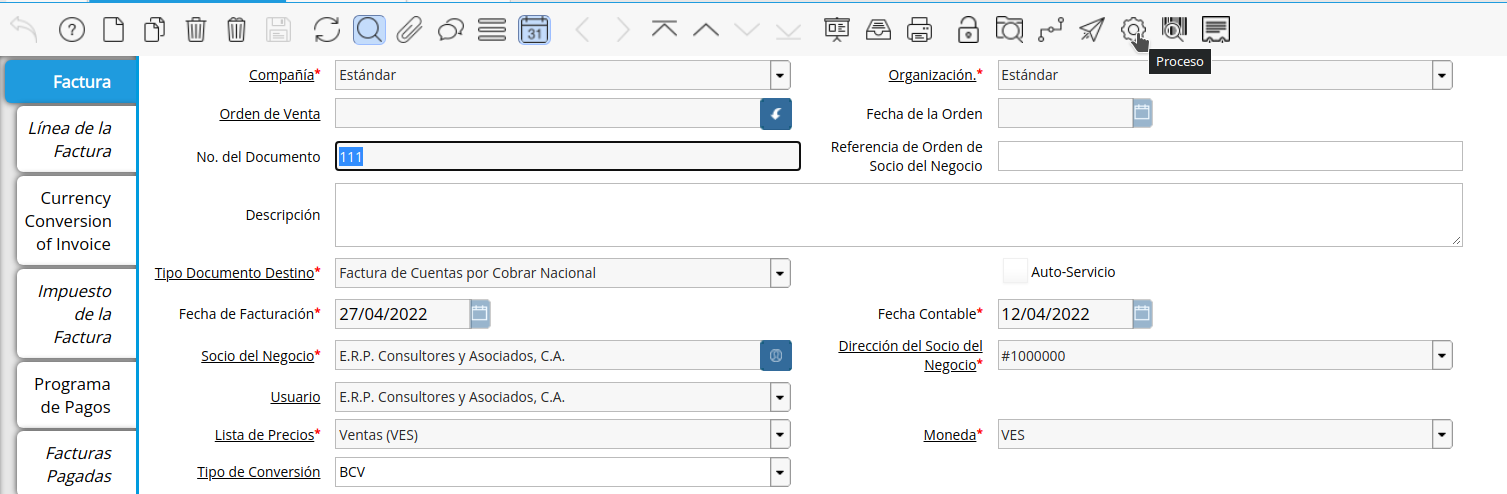This screenshot has width=1507, height=494.
Task: Open Fecha de Facturación calendar picker
Action: (480, 314)
